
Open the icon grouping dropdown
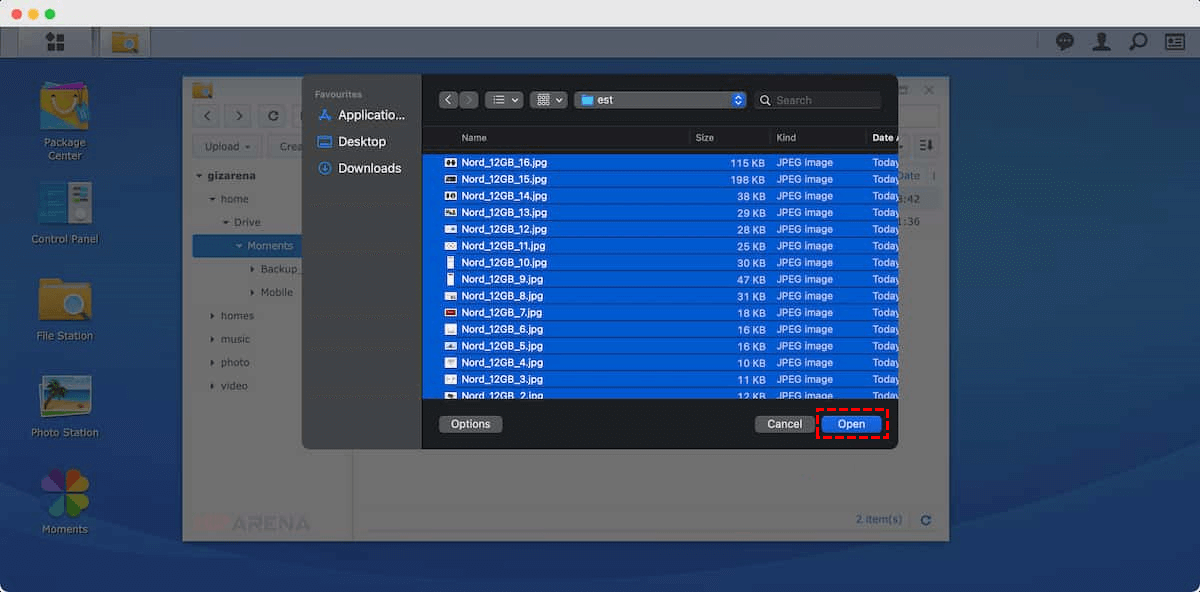pyautogui.click(x=549, y=100)
